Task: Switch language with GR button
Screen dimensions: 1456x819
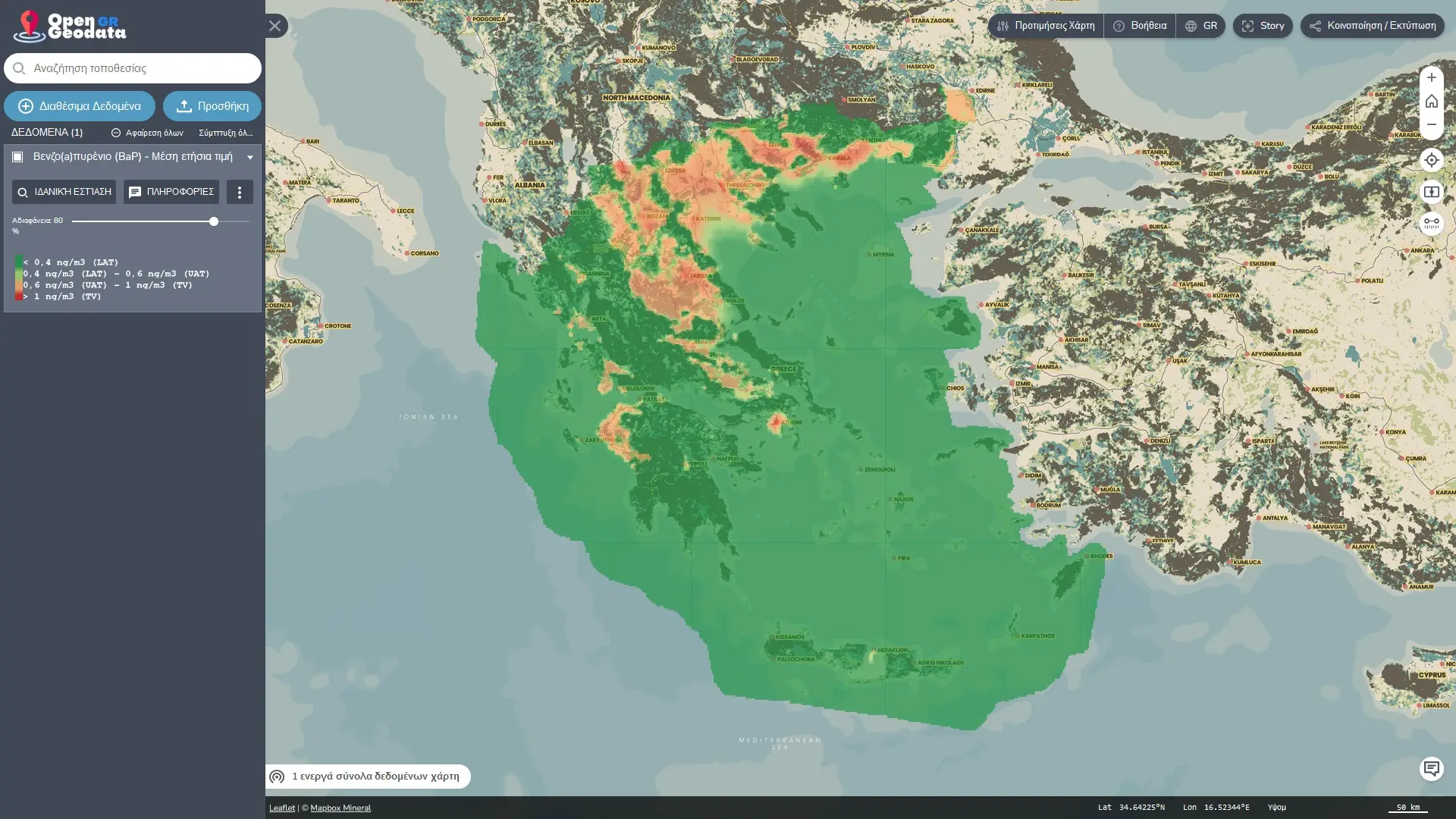Action: [1200, 26]
